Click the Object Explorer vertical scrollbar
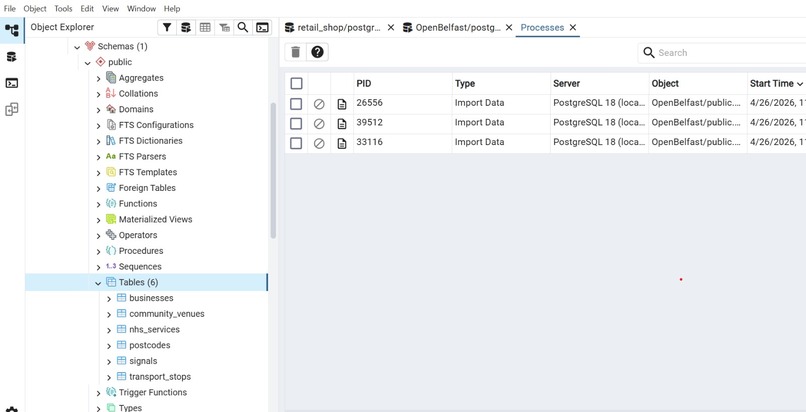Image resolution: width=806 pixels, height=412 pixels. (x=273, y=171)
